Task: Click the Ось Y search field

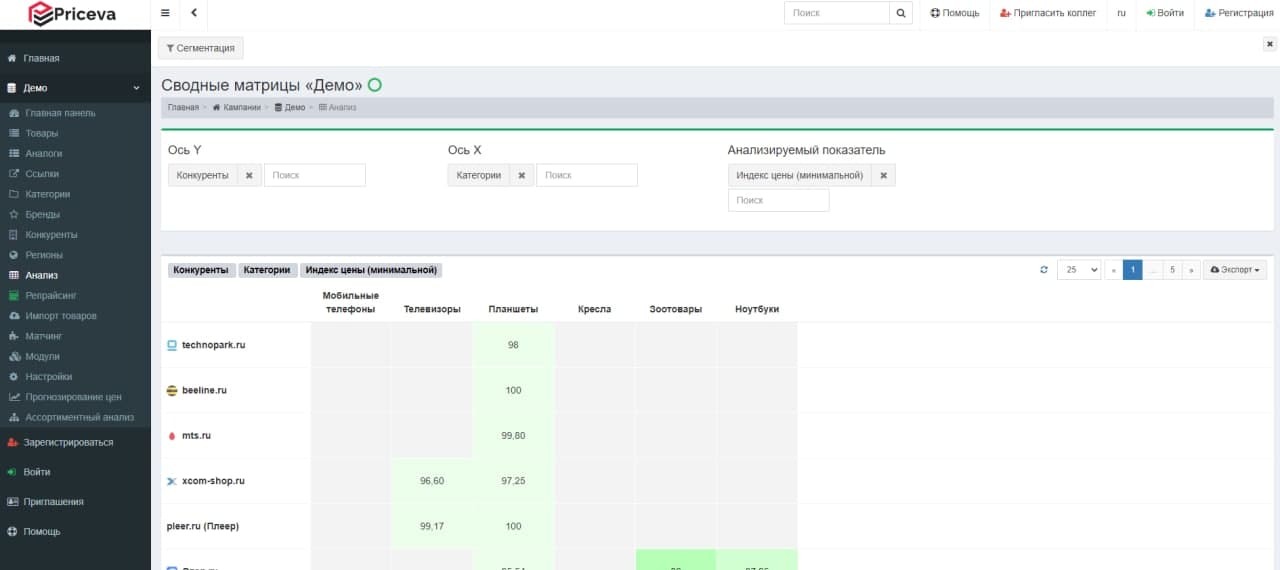Action: 315,175
